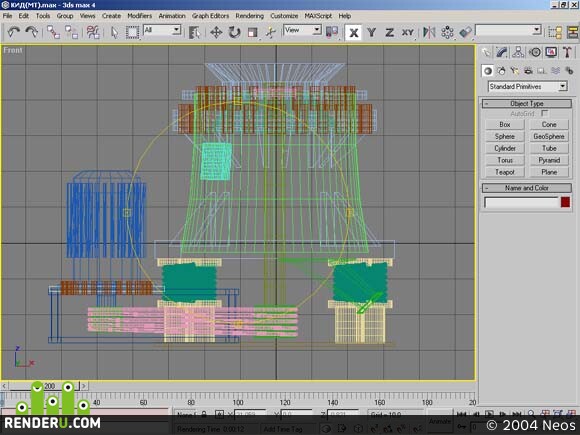Toggle the XY plane constraint
This screenshot has width=580, height=435.
408,32
